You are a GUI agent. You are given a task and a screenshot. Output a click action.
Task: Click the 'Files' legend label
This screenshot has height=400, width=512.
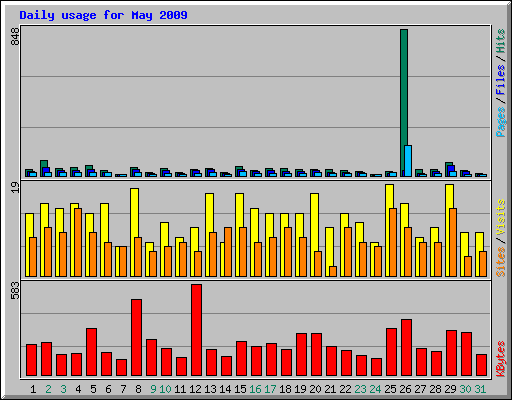tap(500, 80)
